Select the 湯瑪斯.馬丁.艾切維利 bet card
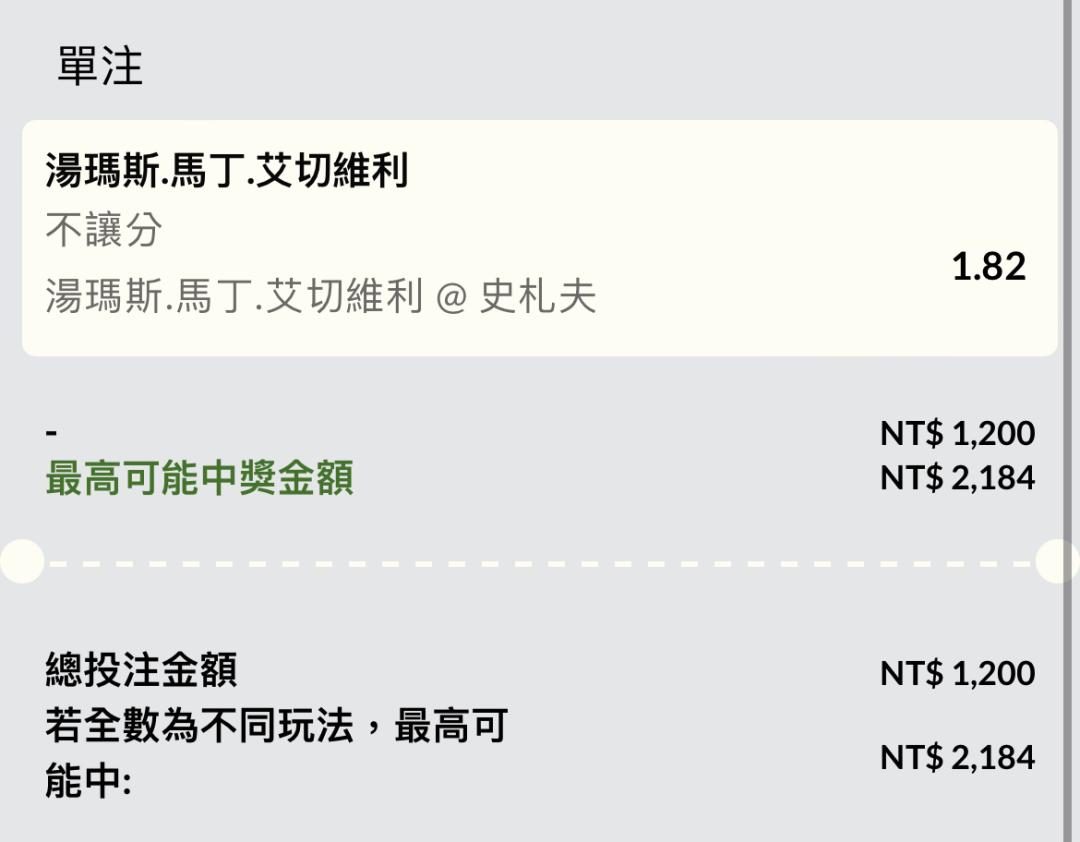 539,238
